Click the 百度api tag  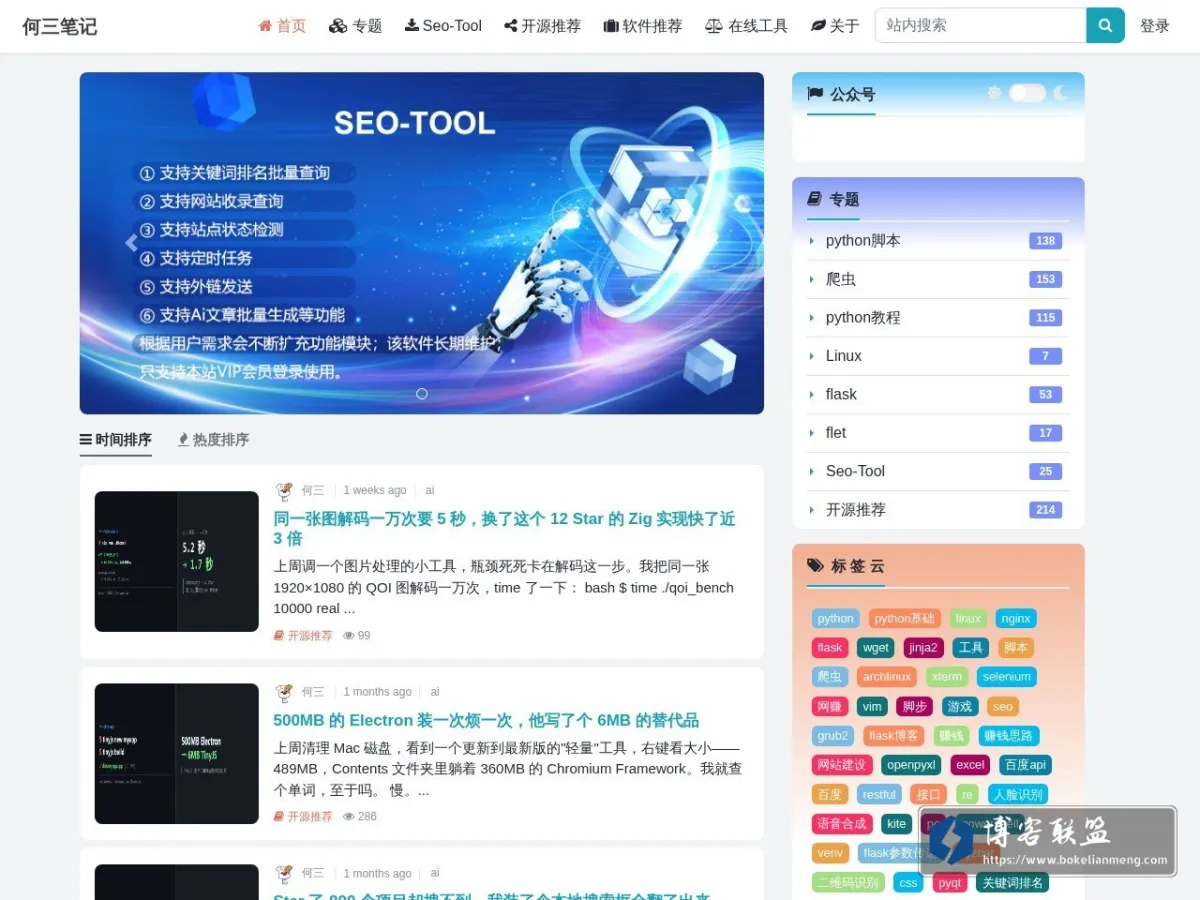(1025, 765)
